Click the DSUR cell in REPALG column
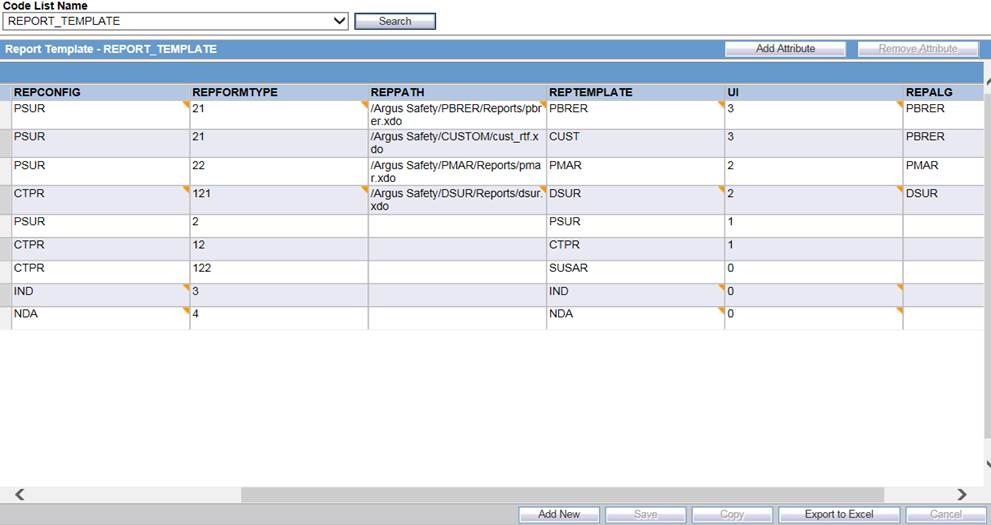Screen dimensions: 991x525 click(x=944, y=200)
